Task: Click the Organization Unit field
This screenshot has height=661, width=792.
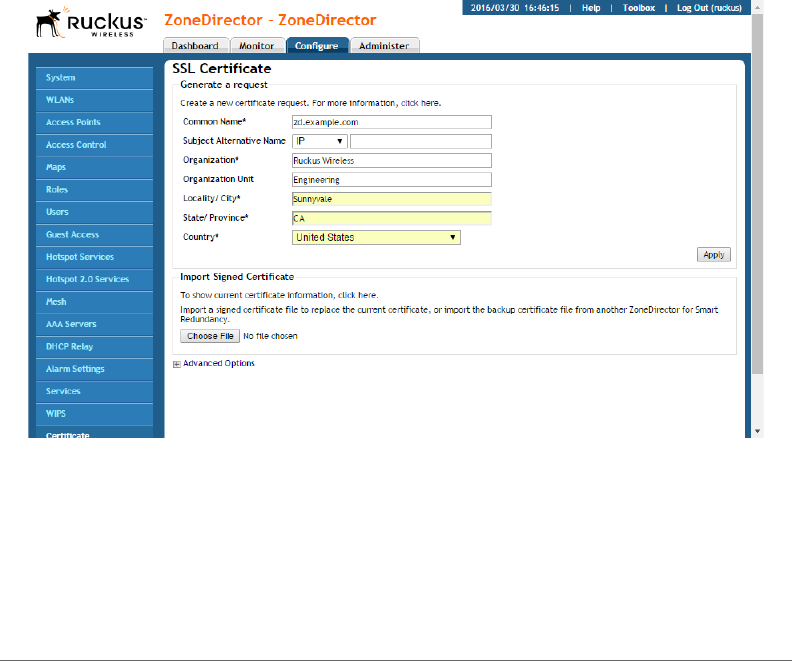Action: (x=391, y=180)
